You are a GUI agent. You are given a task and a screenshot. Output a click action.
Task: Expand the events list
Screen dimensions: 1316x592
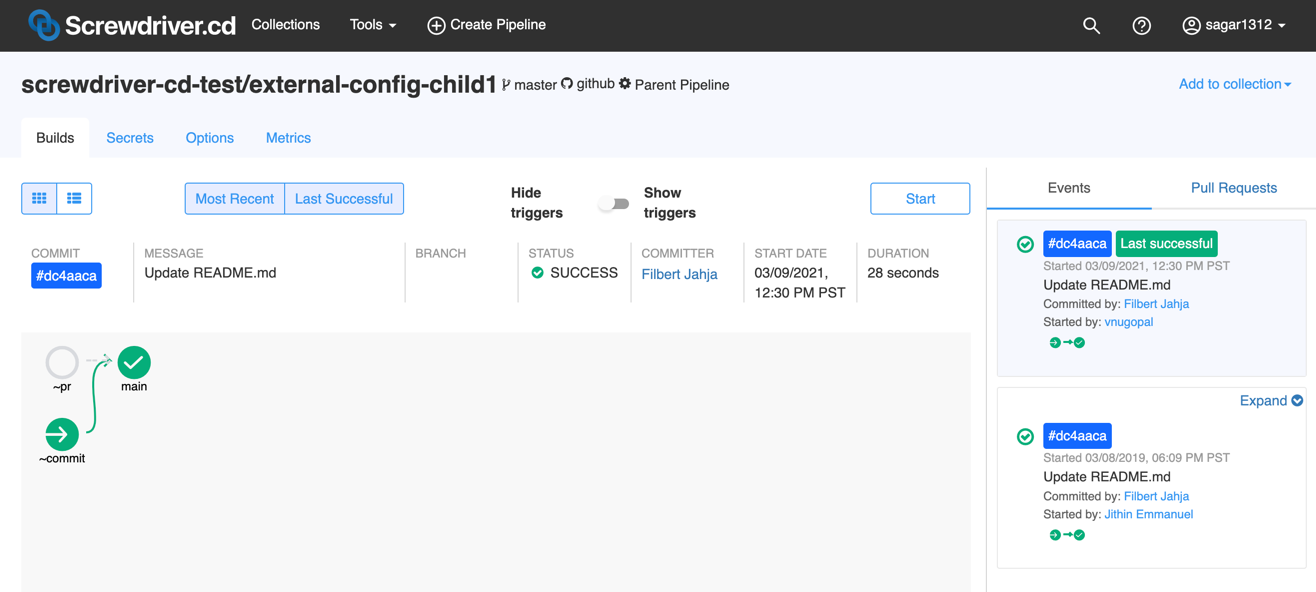(1271, 401)
